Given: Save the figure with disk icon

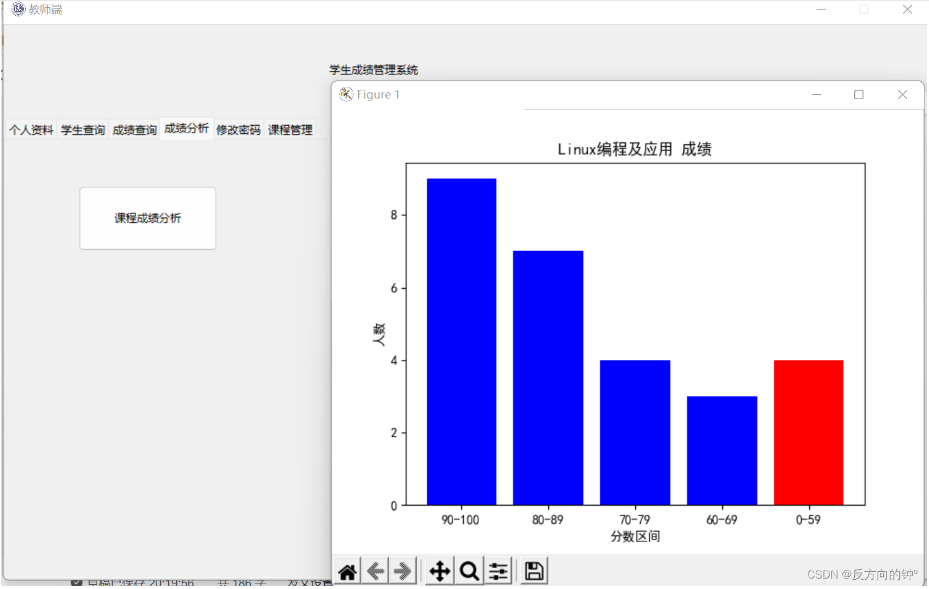Looking at the screenshot, I should (534, 571).
